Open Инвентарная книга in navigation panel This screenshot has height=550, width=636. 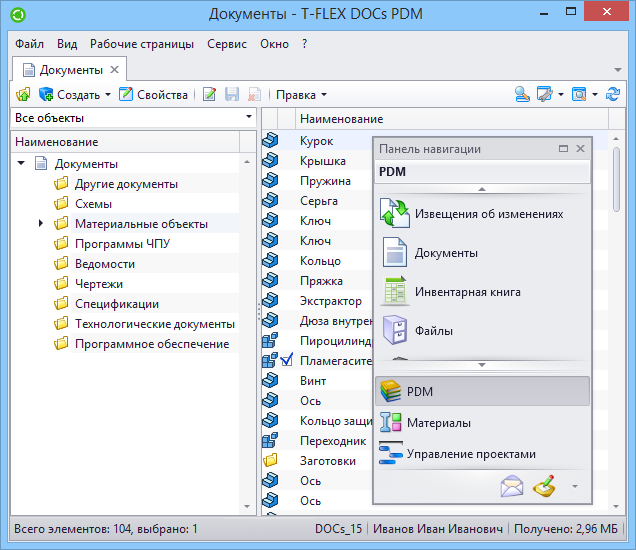(x=450, y=292)
